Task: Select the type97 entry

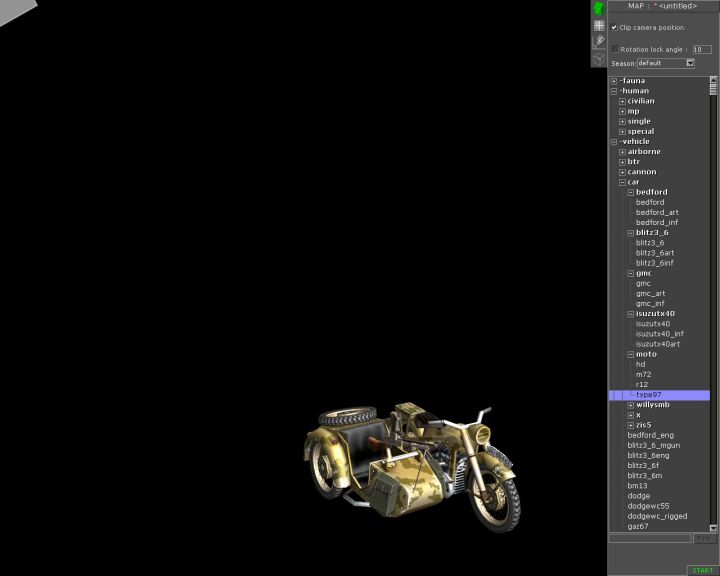Action: coord(649,395)
